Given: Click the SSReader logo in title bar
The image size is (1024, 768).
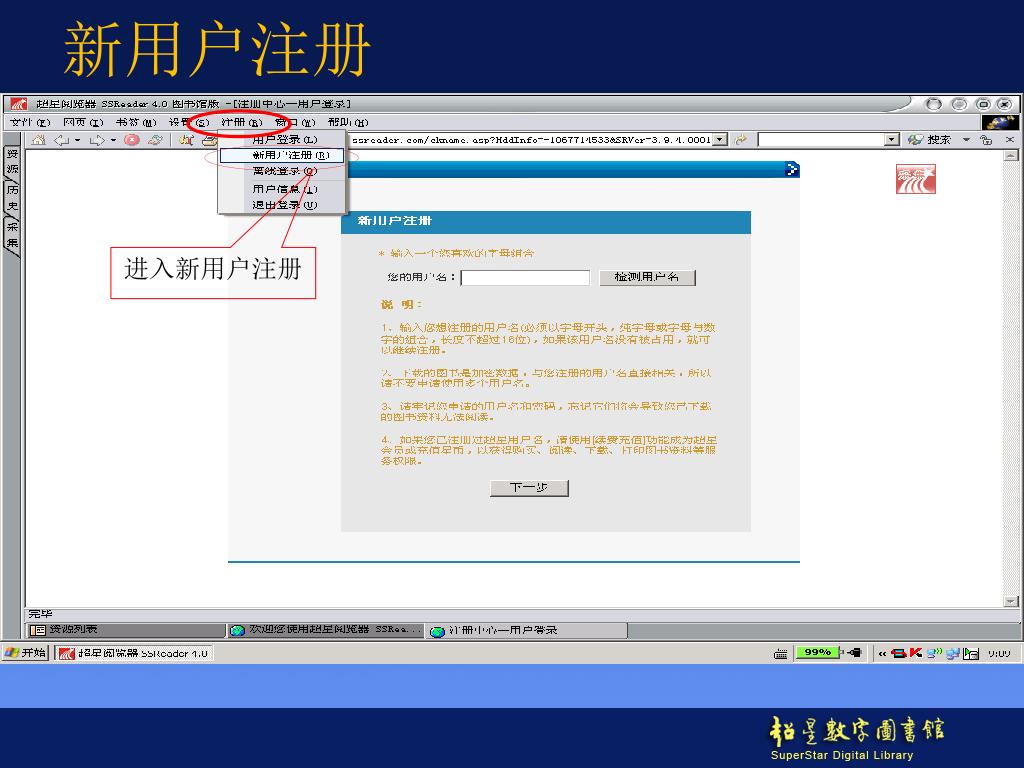Looking at the screenshot, I should click(x=18, y=104).
